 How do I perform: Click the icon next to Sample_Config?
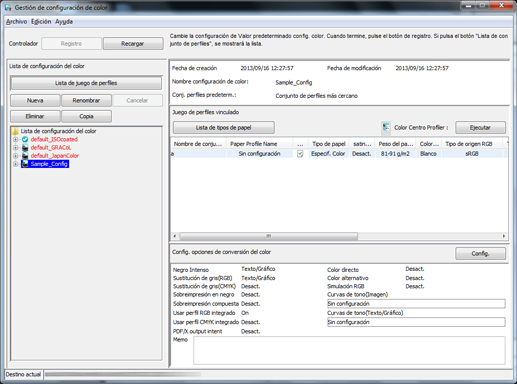25,164
